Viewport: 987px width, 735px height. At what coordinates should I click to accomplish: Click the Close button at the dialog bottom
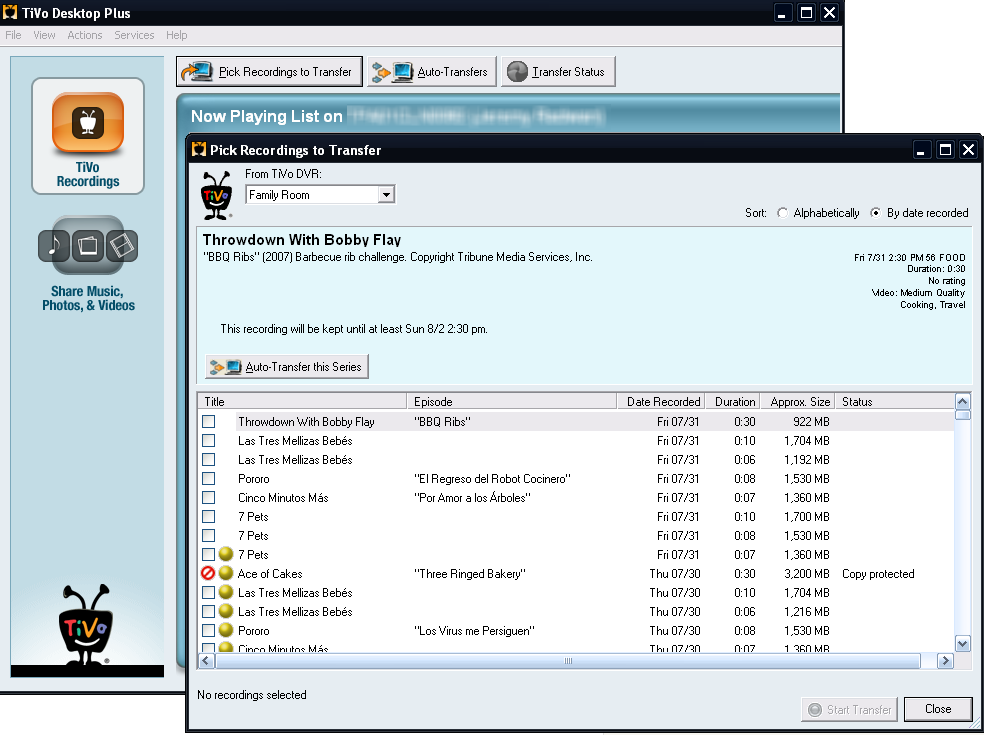(938, 709)
